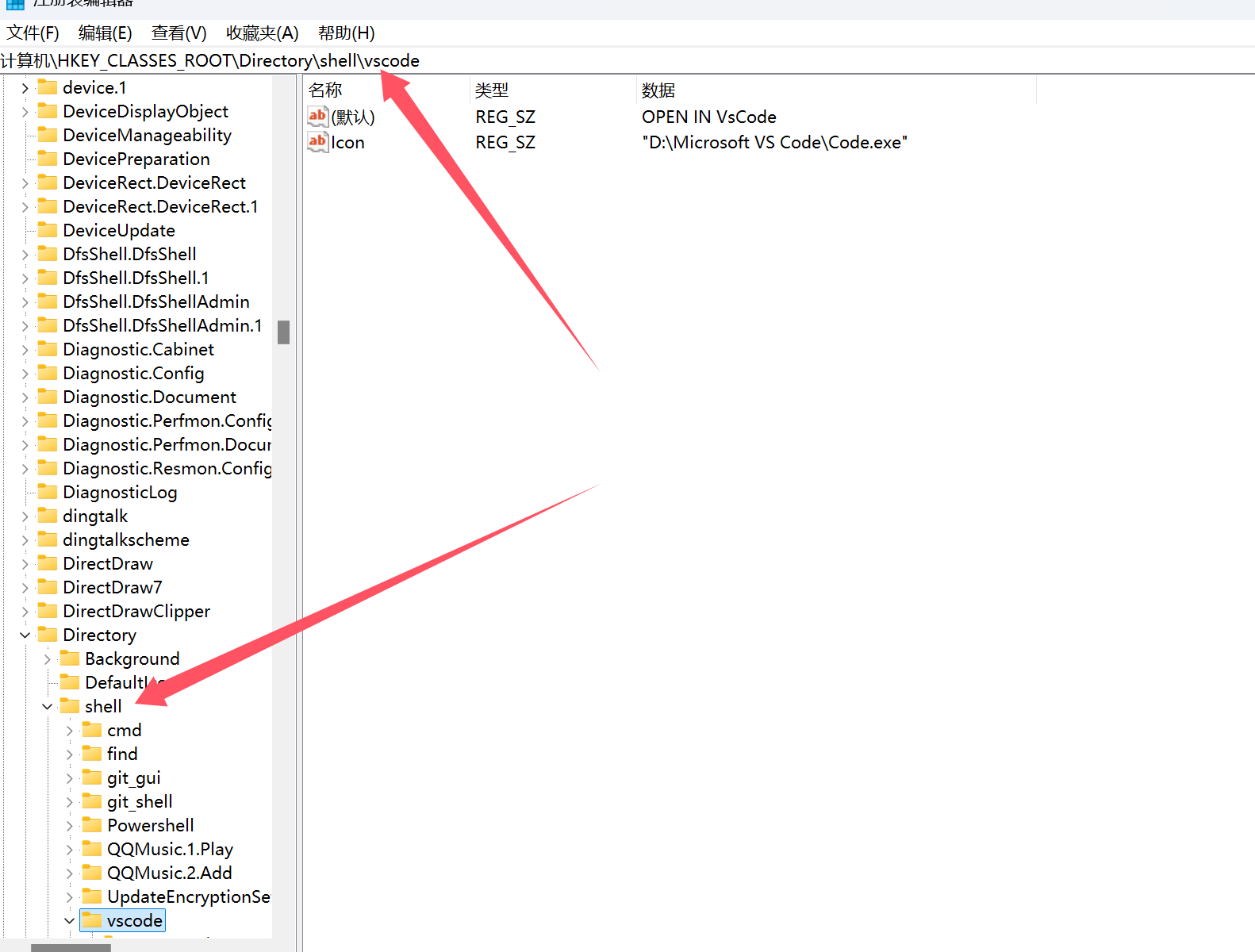Image resolution: width=1255 pixels, height=952 pixels.
Task: Click the Code.exe path data cell
Action: click(x=774, y=143)
